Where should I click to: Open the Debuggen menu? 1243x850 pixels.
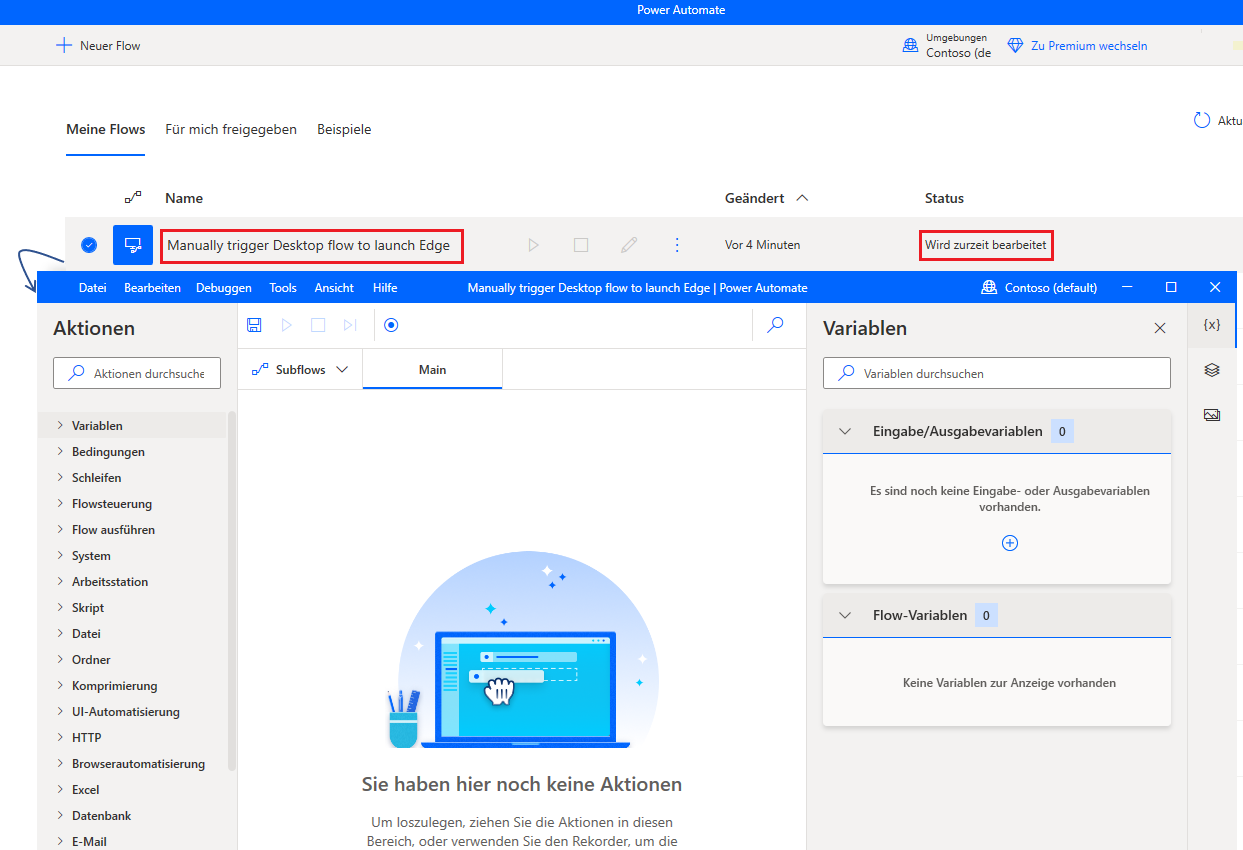coord(224,288)
